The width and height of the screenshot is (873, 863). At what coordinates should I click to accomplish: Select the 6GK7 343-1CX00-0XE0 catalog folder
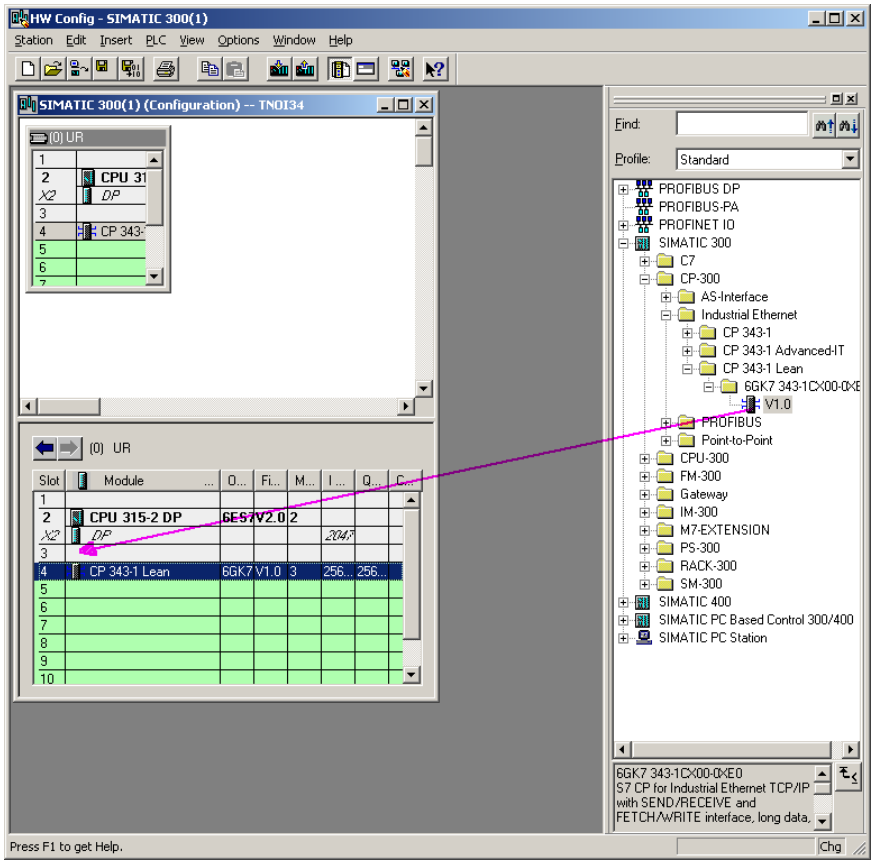click(801, 386)
